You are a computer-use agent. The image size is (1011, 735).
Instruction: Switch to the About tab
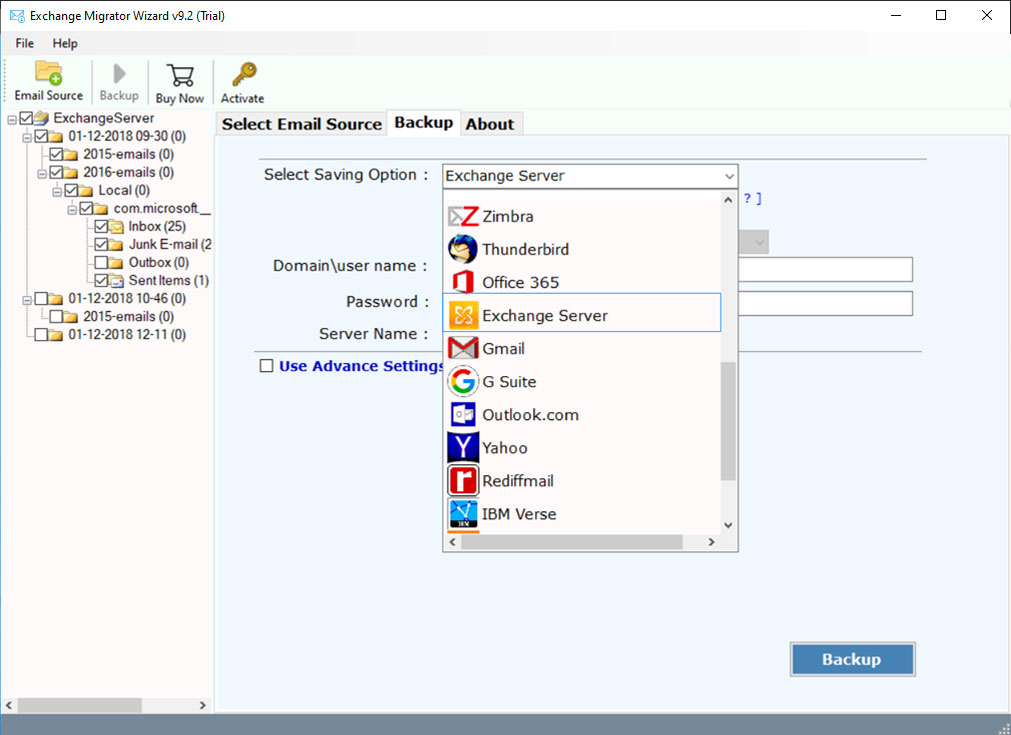pos(490,124)
